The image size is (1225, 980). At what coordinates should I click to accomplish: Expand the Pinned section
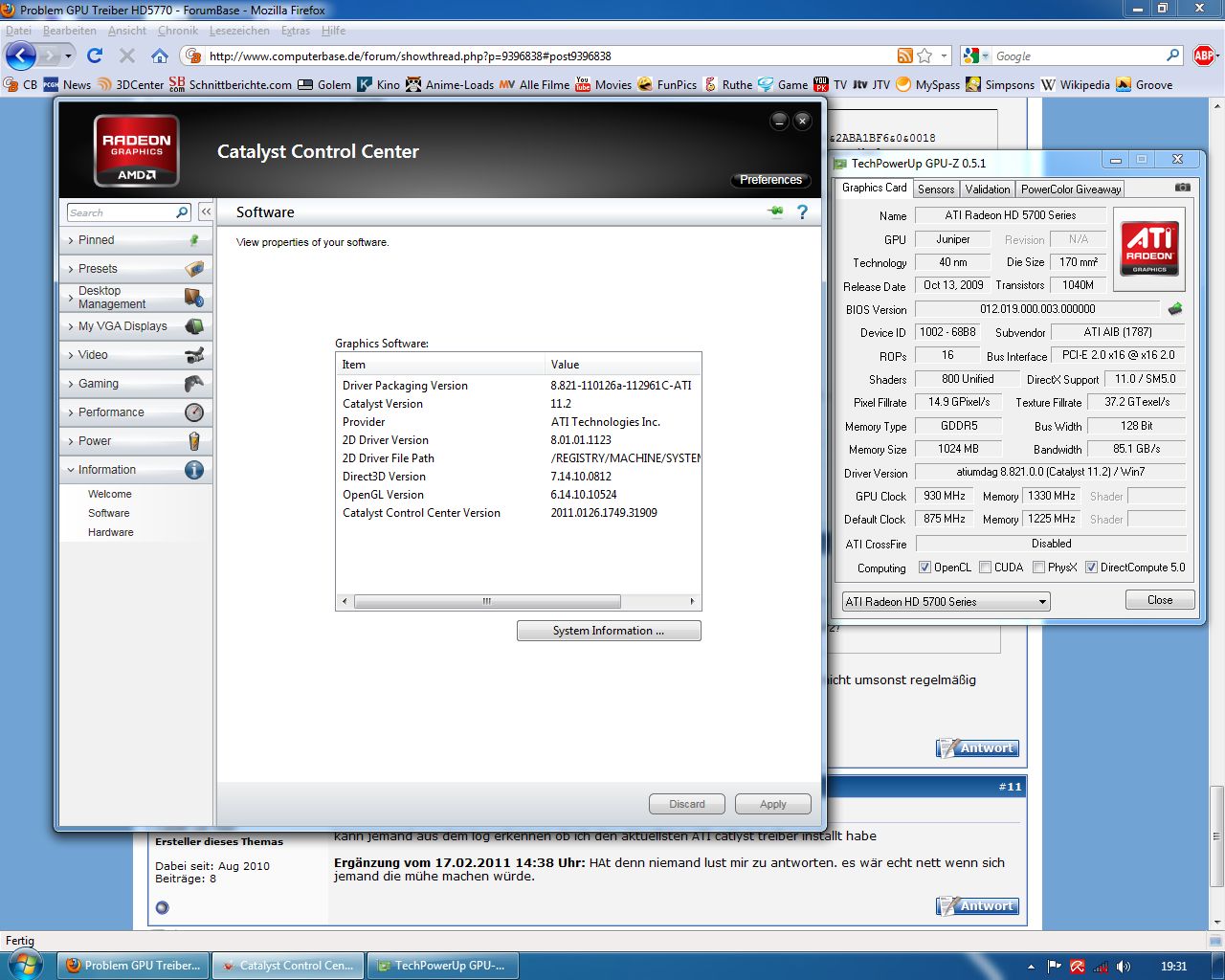click(x=135, y=240)
